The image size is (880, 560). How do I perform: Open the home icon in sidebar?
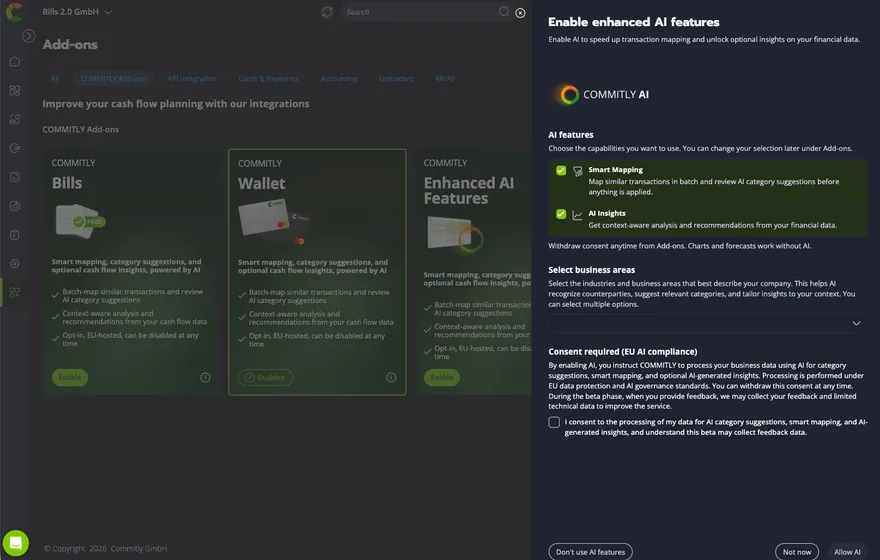(15, 62)
